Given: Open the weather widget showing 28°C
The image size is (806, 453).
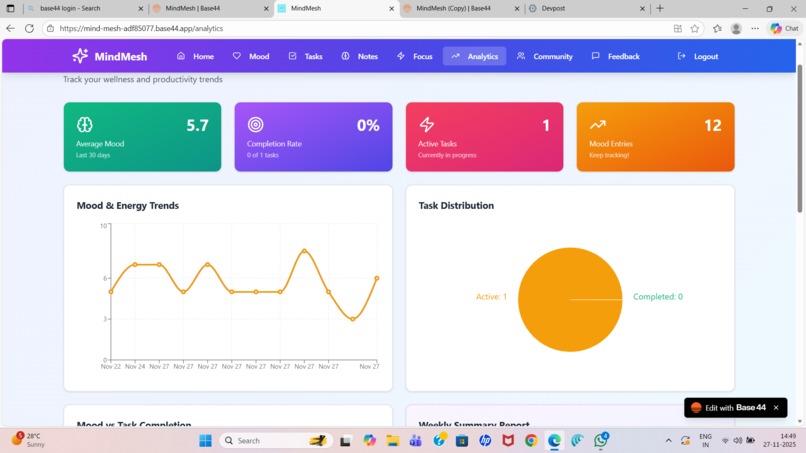Looking at the screenshot, I should [30, 440].
